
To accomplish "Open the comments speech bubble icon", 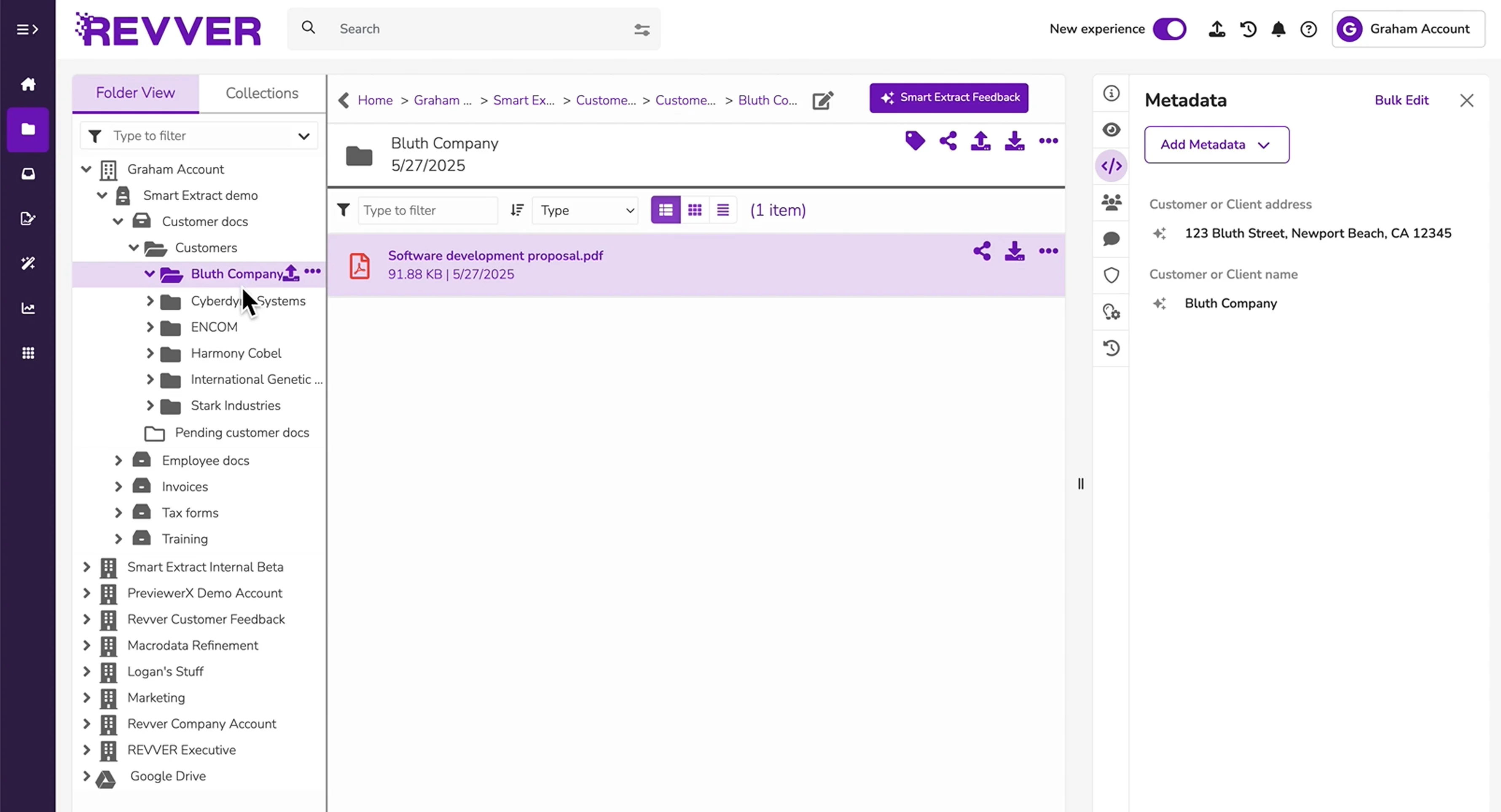I will [1111, 239].
